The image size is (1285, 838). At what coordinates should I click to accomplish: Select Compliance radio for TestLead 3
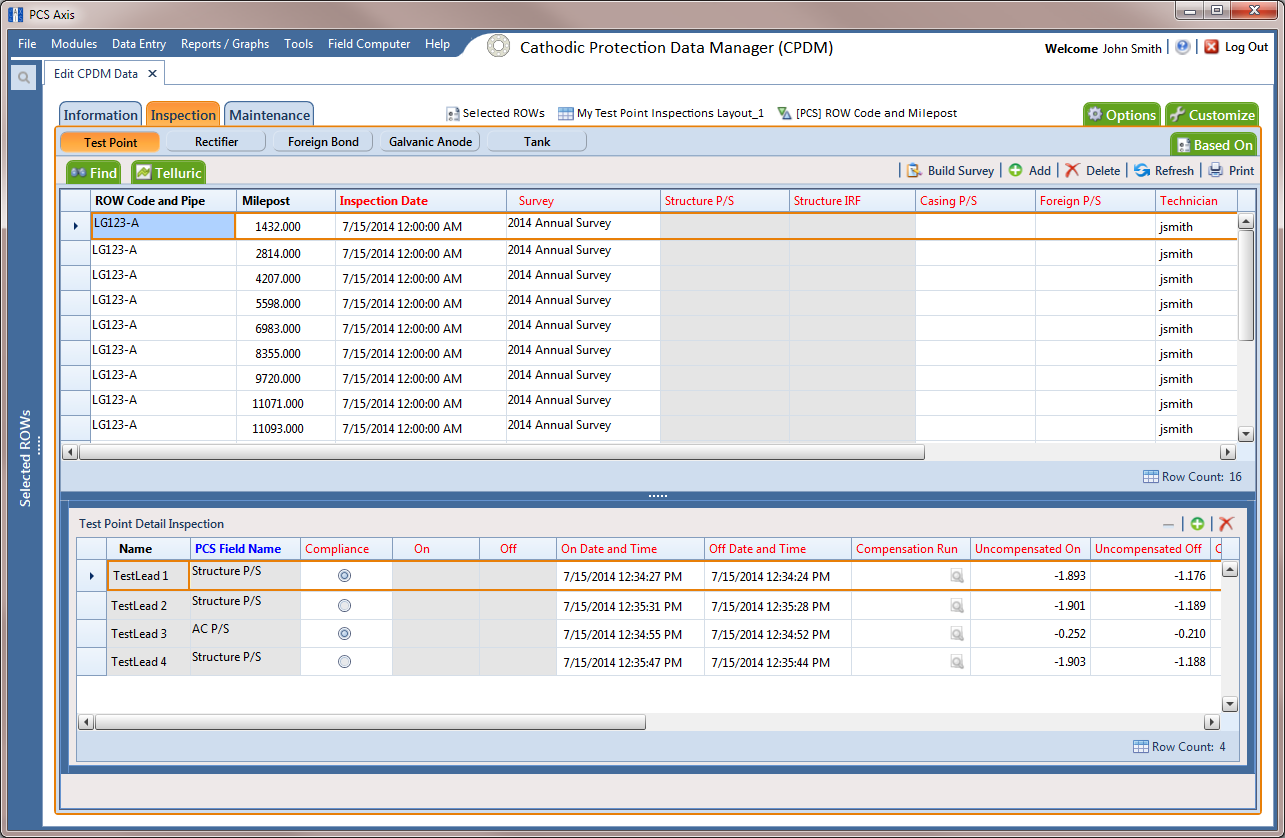coord(345,634)
